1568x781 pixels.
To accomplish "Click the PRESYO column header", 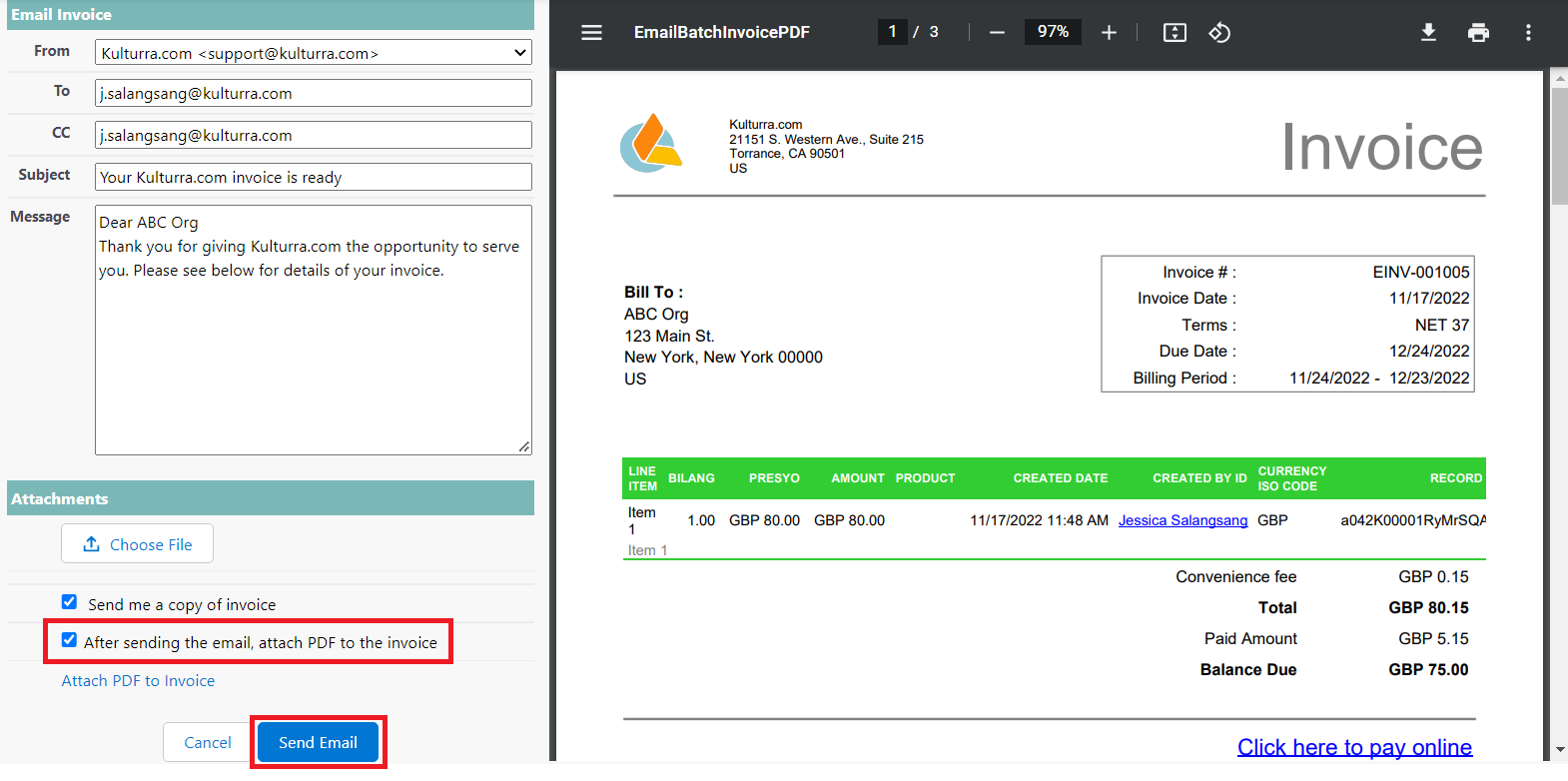I will point(775,478).
